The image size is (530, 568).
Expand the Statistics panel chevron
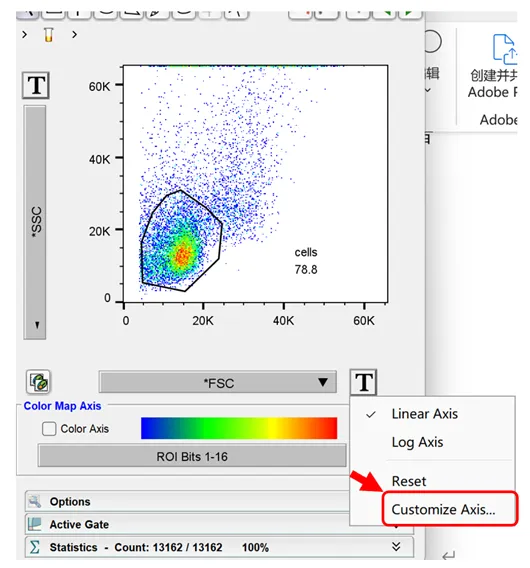click(396, 547)
